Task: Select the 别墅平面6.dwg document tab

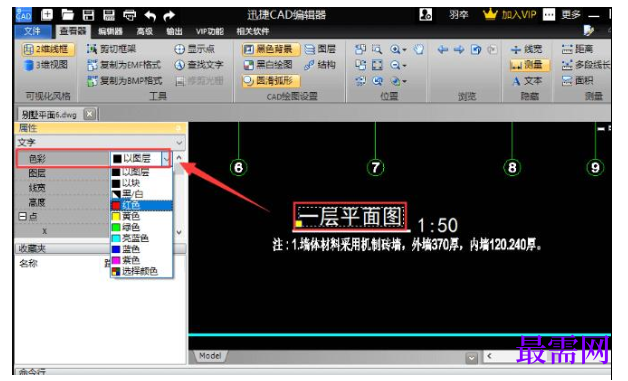Action: click(49, 115)
